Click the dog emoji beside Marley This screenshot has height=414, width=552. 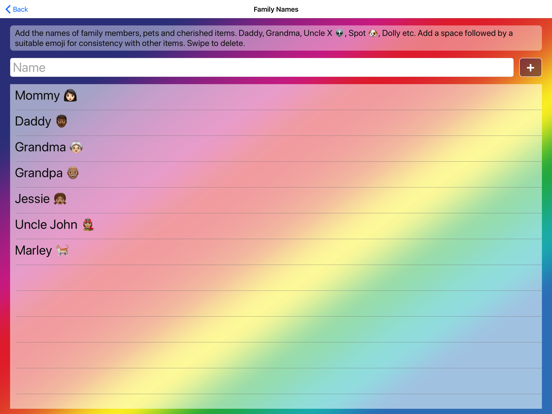(x=62, y=250)
